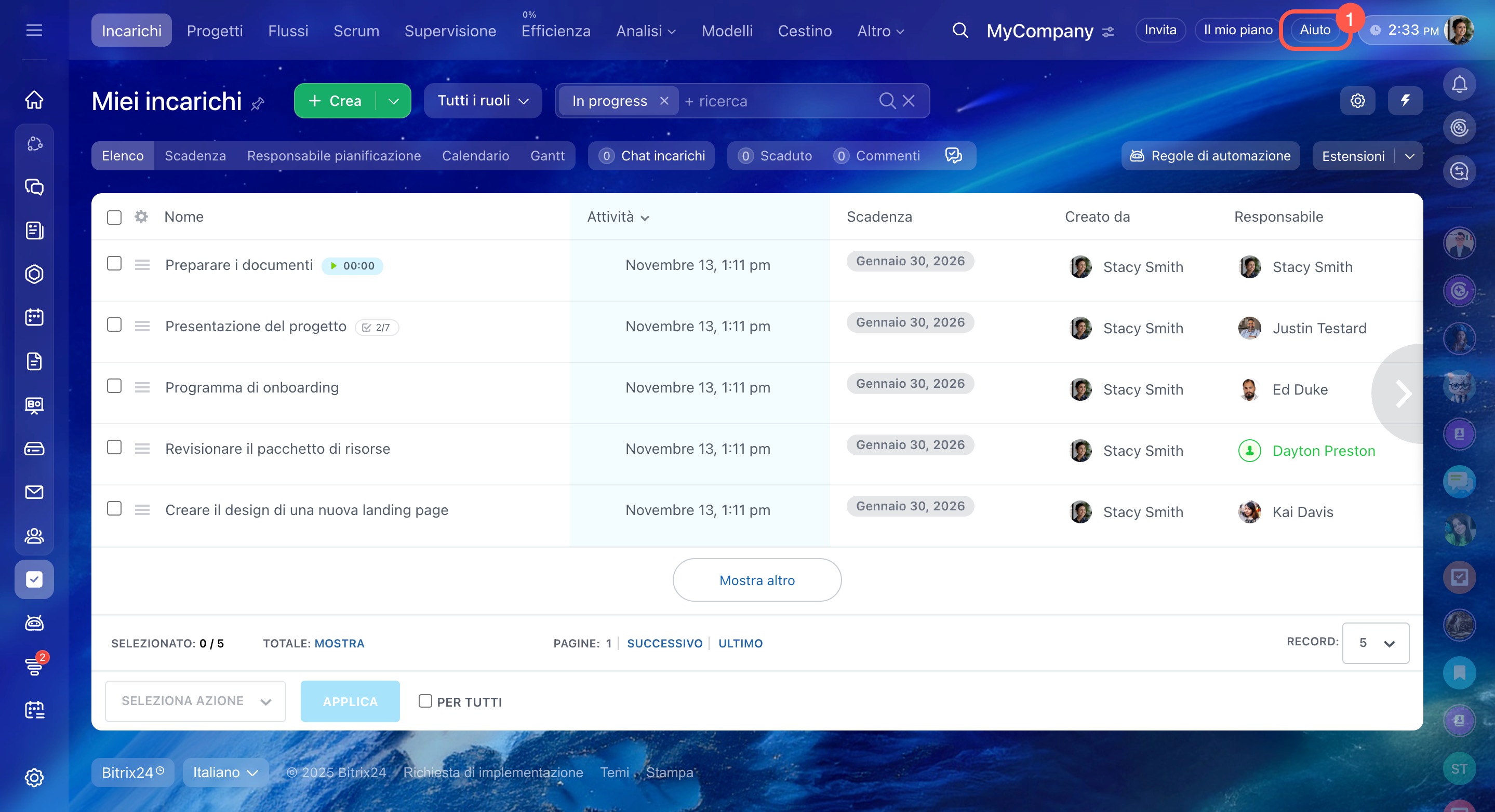
Task: Pin the Miei incarichi page
Action: click(258, 104)
